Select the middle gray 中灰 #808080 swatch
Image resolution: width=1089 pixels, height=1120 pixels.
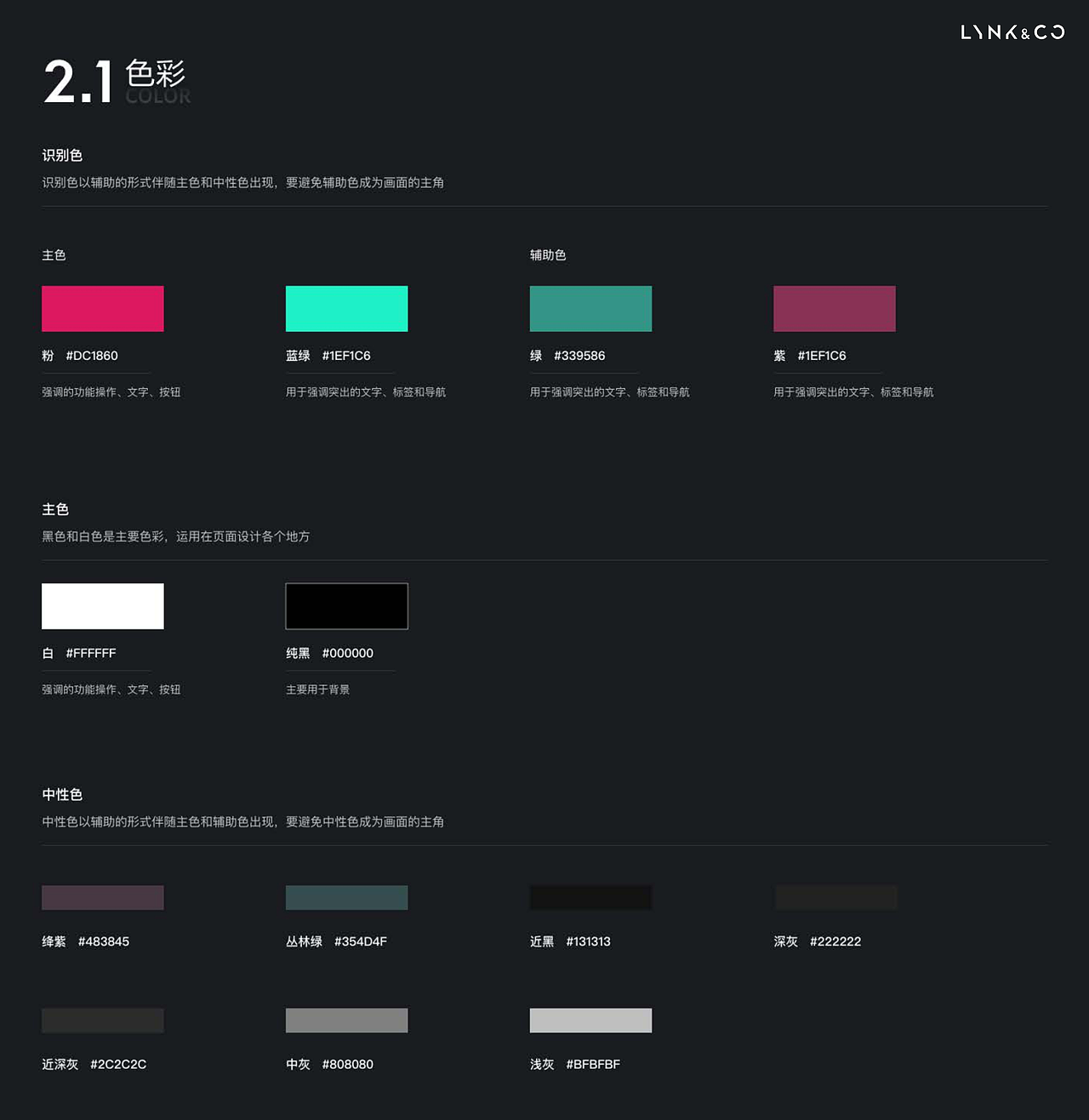pos(346,1020)
